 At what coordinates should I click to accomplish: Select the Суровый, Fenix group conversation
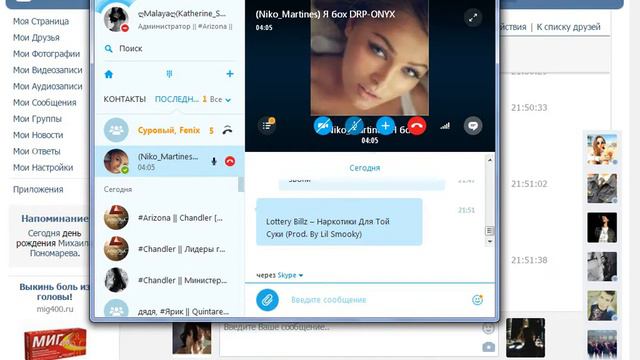170,130
